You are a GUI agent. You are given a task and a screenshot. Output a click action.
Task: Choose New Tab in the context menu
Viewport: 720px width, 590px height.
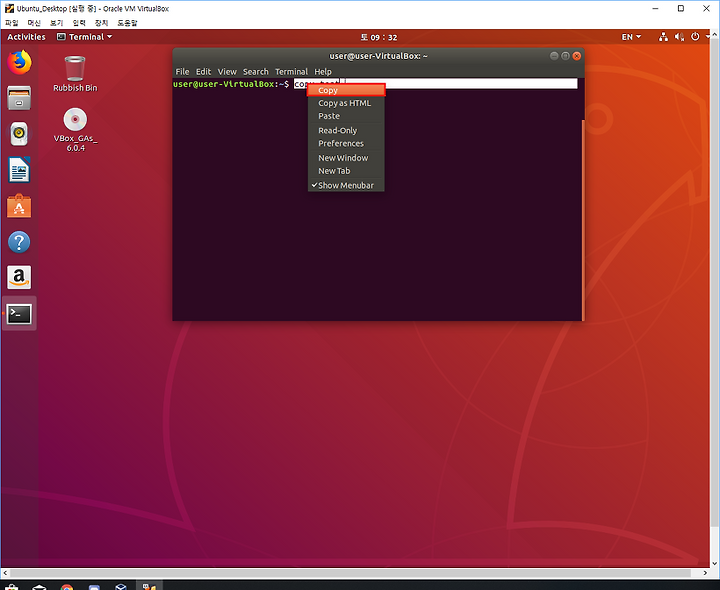click(x=346, y=171)
